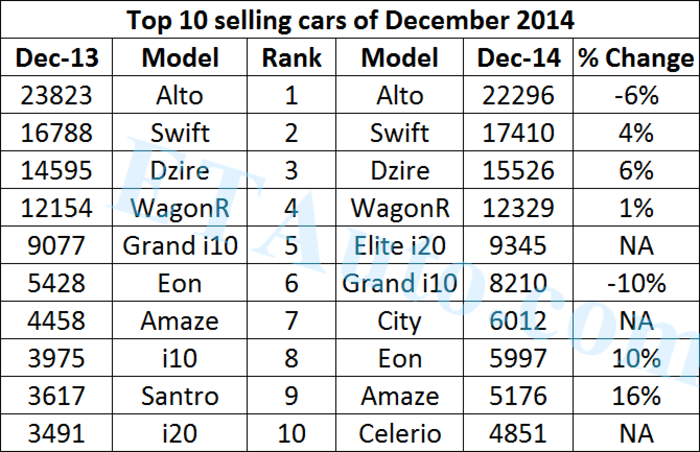
Task: Click the Dec-14 column header
Action: coord(520,59)
